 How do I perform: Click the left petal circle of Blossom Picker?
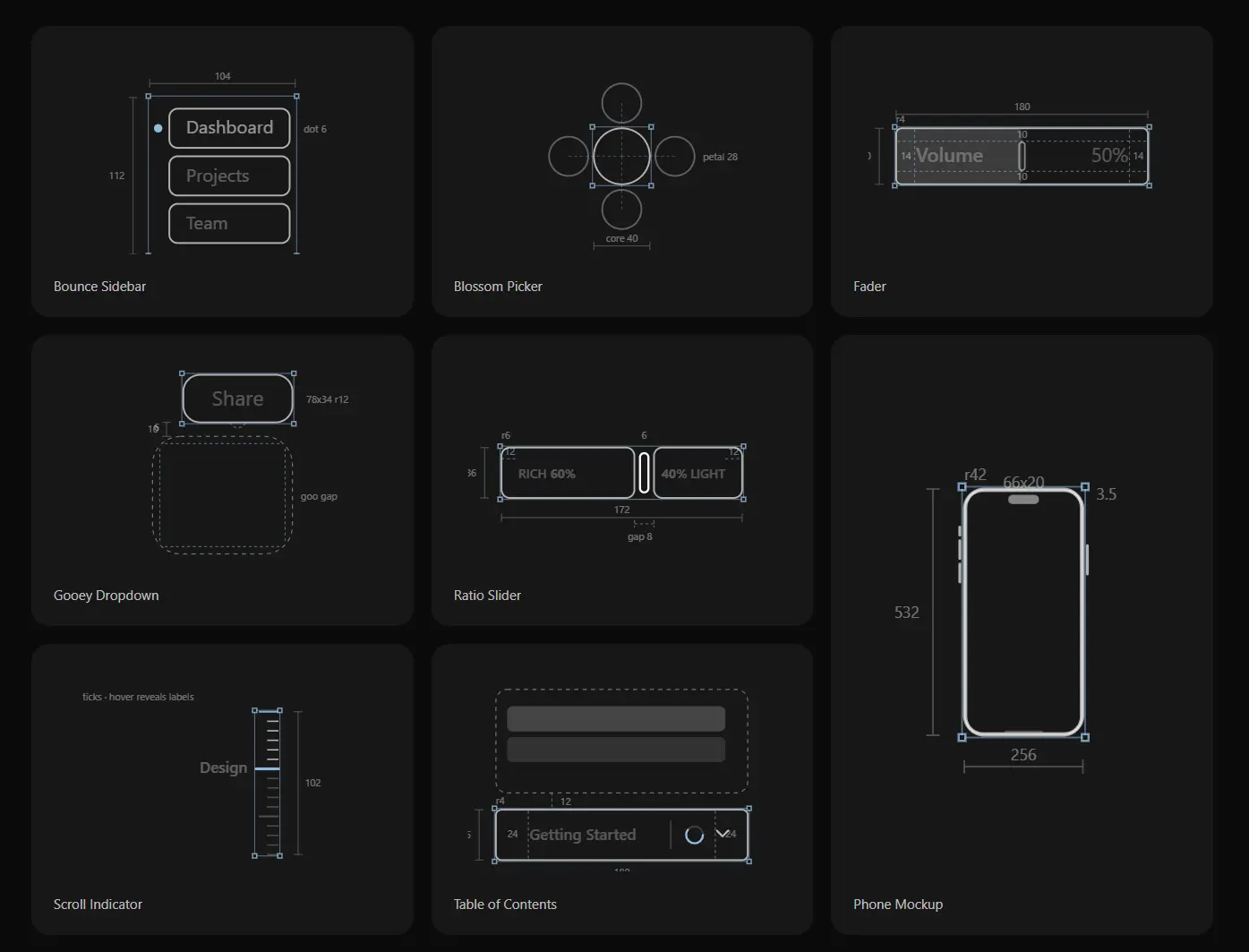[x=569, y=157]
